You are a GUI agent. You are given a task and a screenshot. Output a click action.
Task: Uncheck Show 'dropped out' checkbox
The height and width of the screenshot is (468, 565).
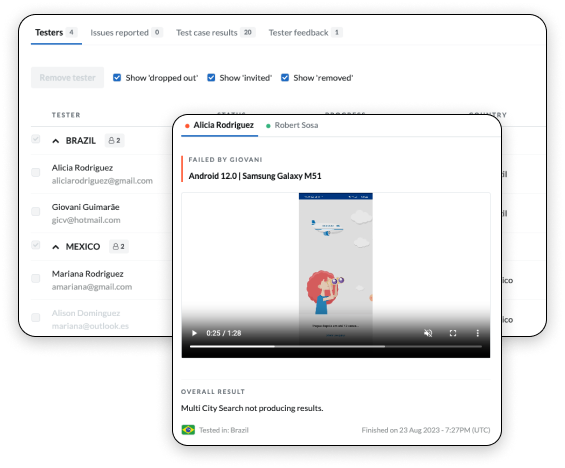[117, 77]
